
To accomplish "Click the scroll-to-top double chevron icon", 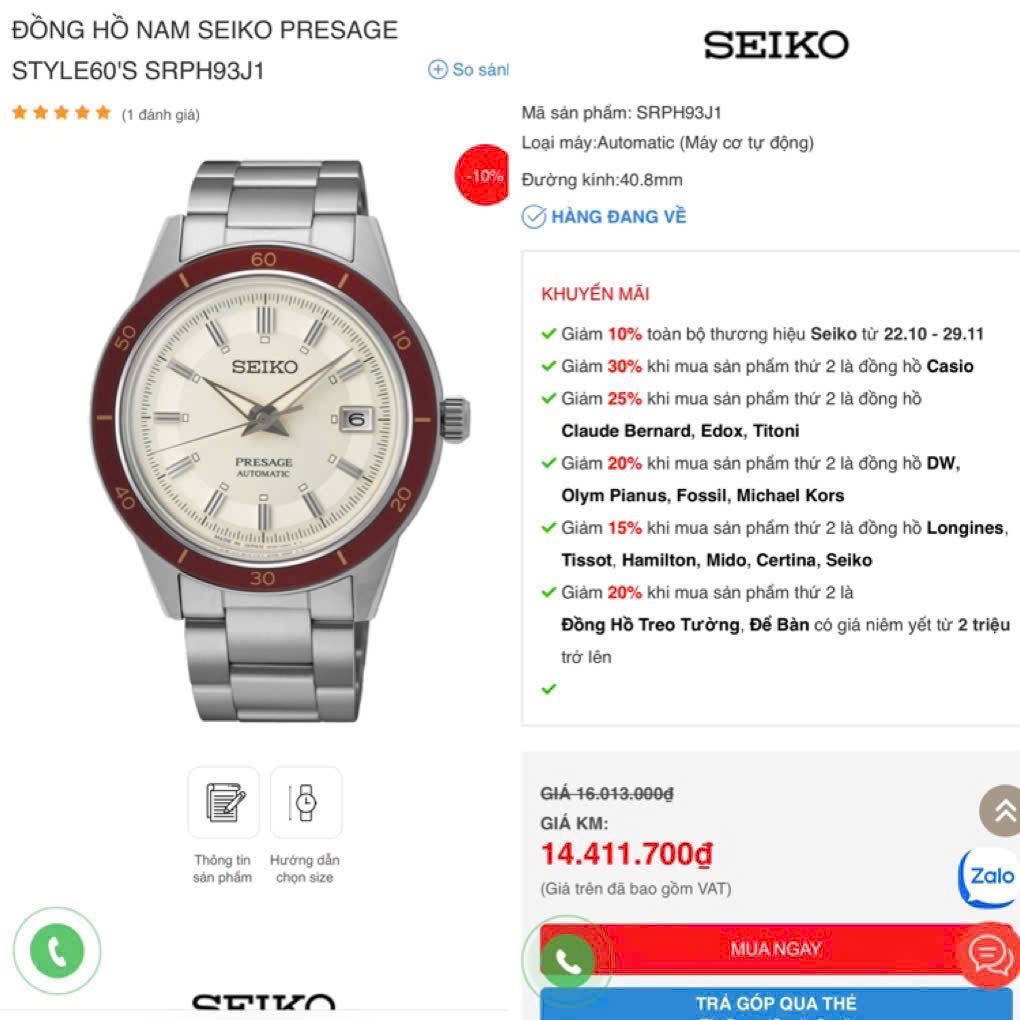I will [1000, 810].
